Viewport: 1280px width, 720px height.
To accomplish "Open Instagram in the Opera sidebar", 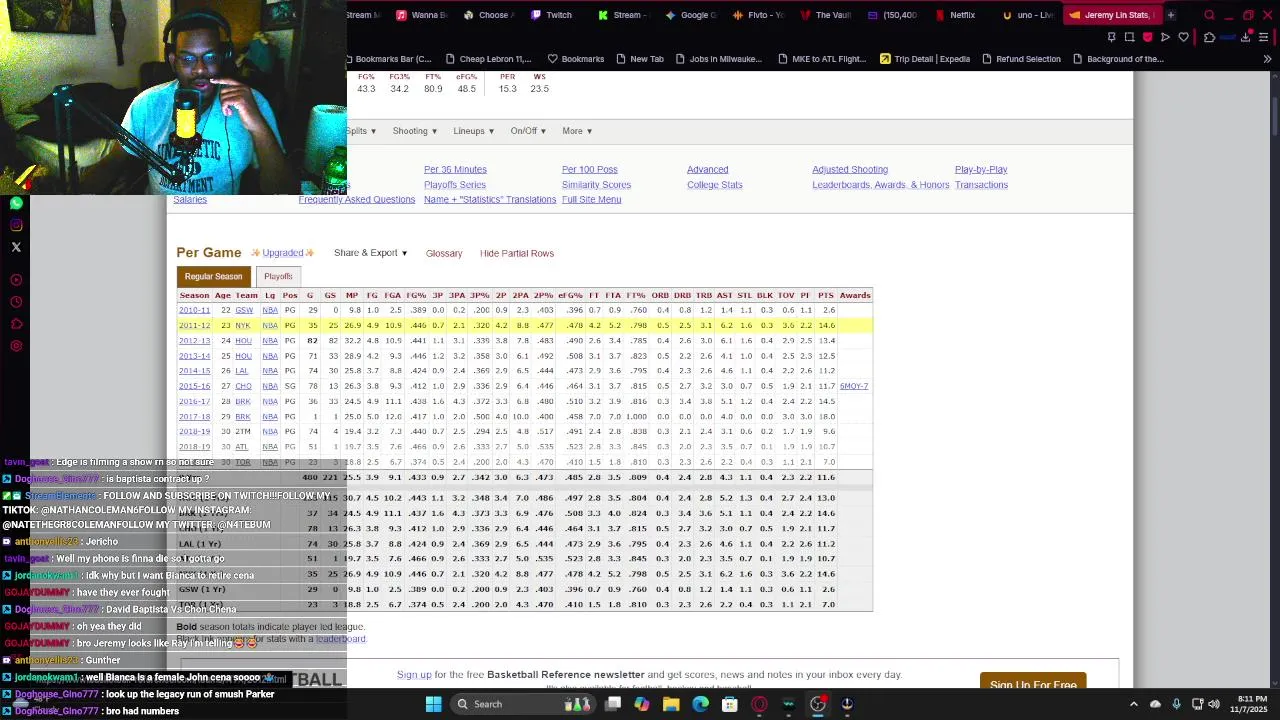I will click(16, 225).
